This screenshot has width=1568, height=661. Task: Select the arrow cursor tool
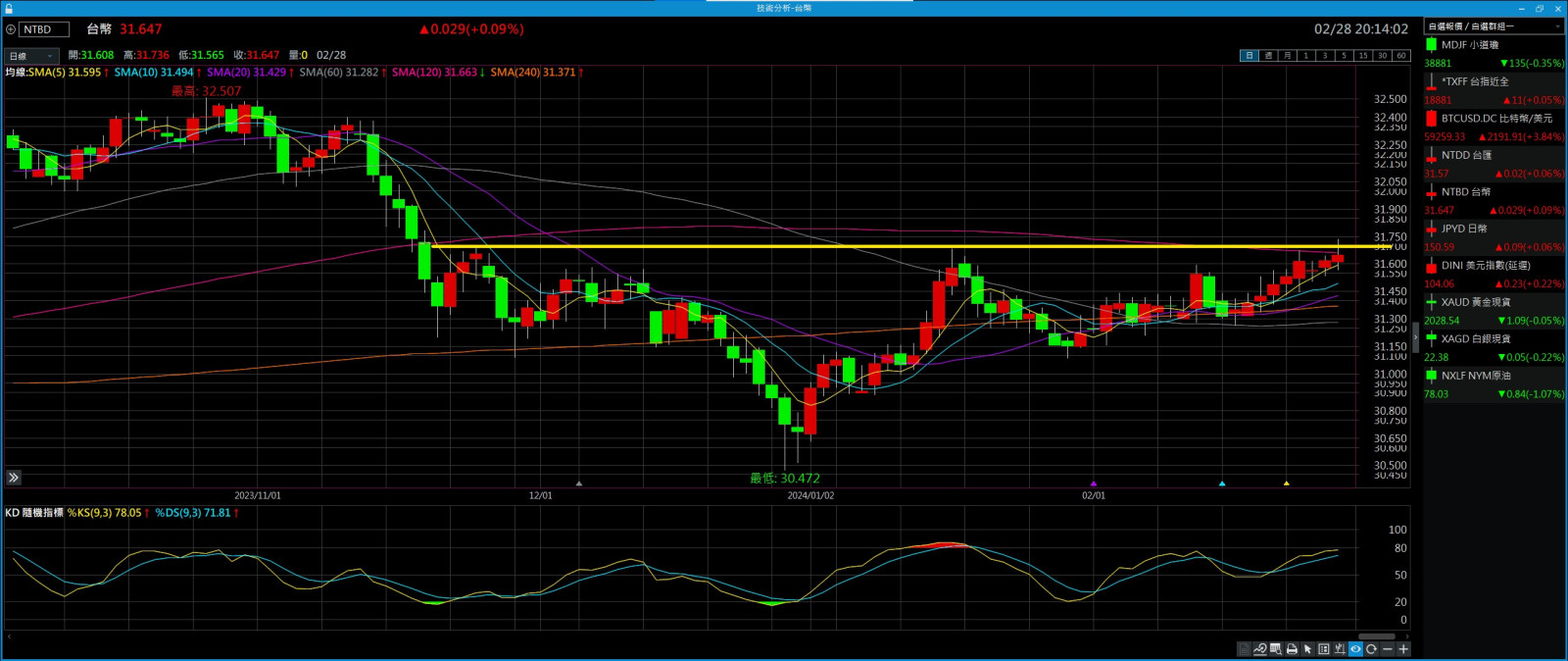1307,649
